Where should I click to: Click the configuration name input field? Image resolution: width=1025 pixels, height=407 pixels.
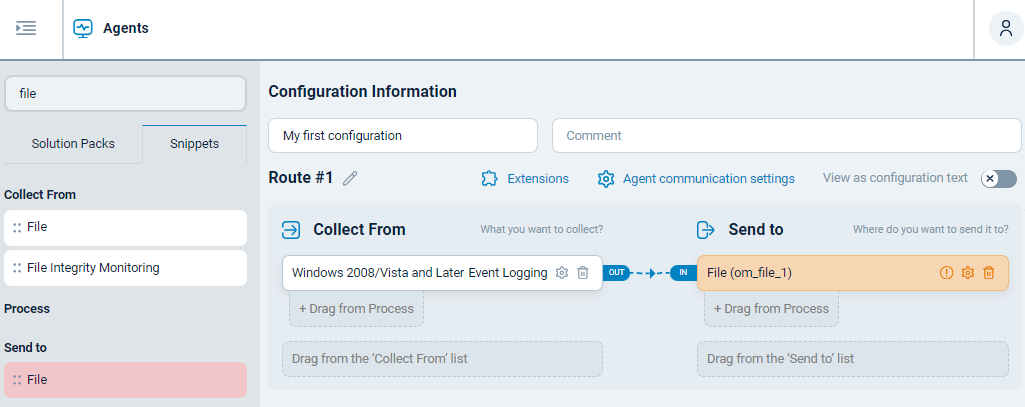tap(402, 135)
